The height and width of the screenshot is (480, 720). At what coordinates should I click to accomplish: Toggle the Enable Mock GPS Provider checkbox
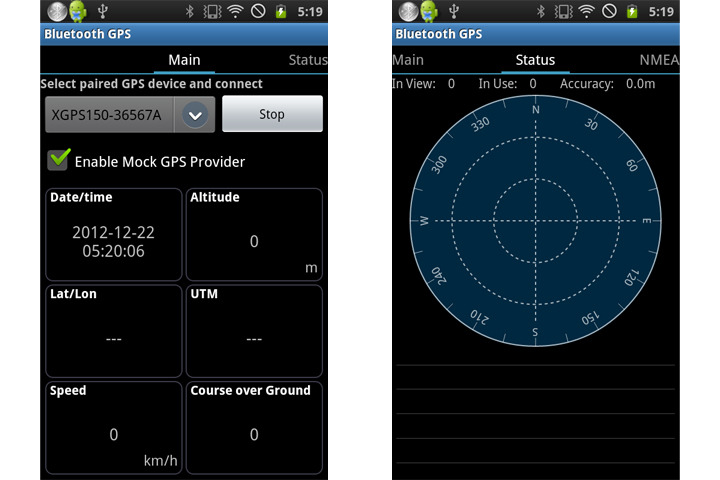coord(59,159)
